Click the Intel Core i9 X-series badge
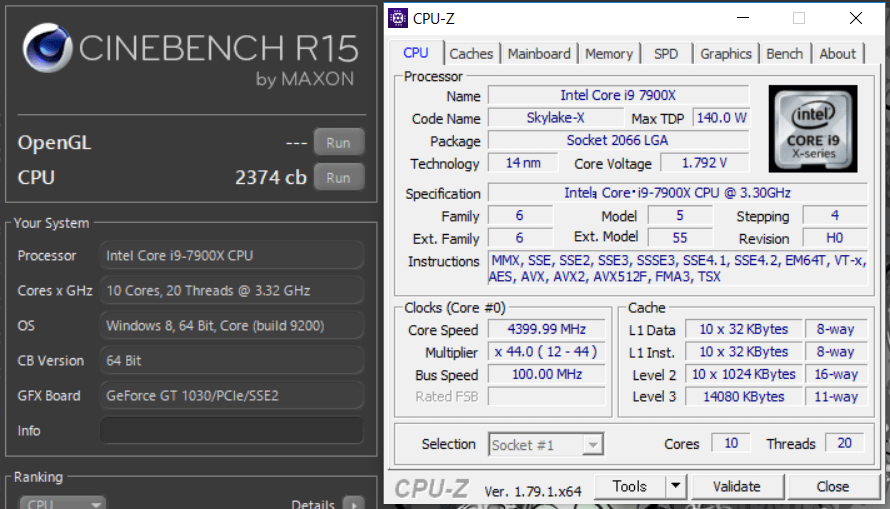The width and height of the screenshot is (890, 509). click(813, 129)
